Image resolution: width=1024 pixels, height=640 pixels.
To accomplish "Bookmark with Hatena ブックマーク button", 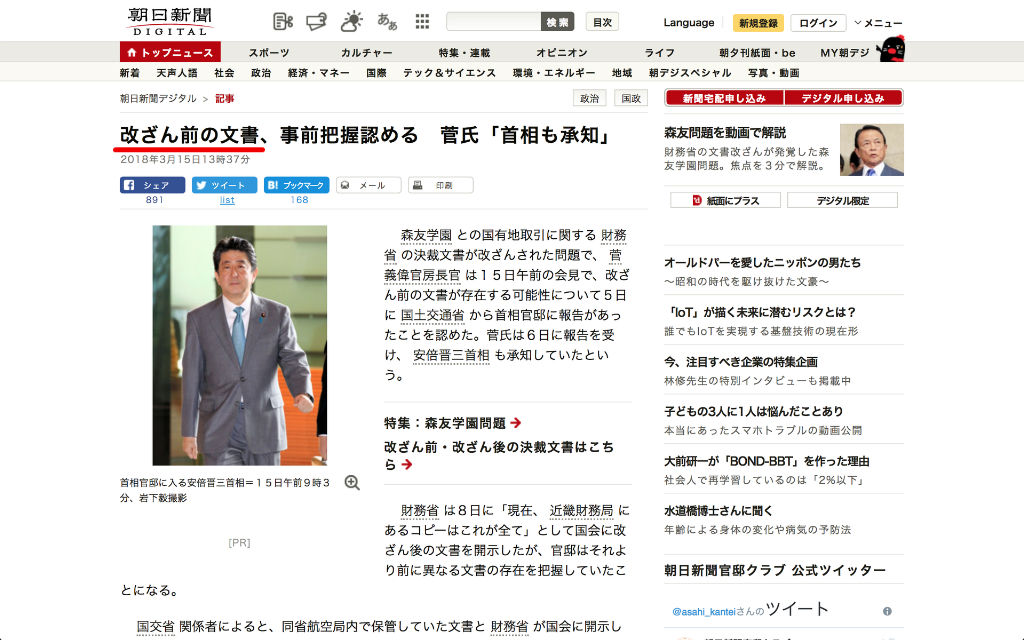I will point(296,185).
